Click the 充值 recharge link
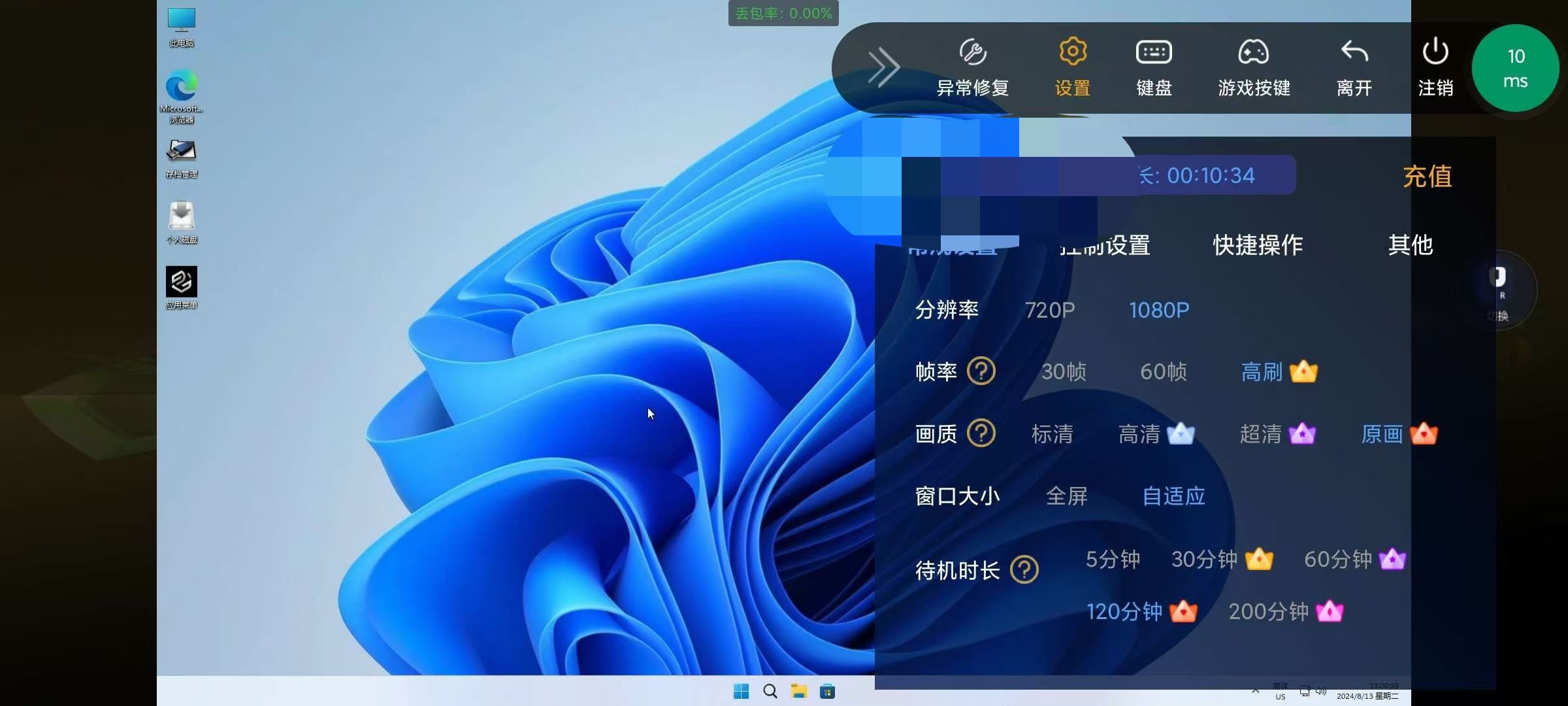Screen dimensions: 1568x706 pos(1427,176)
